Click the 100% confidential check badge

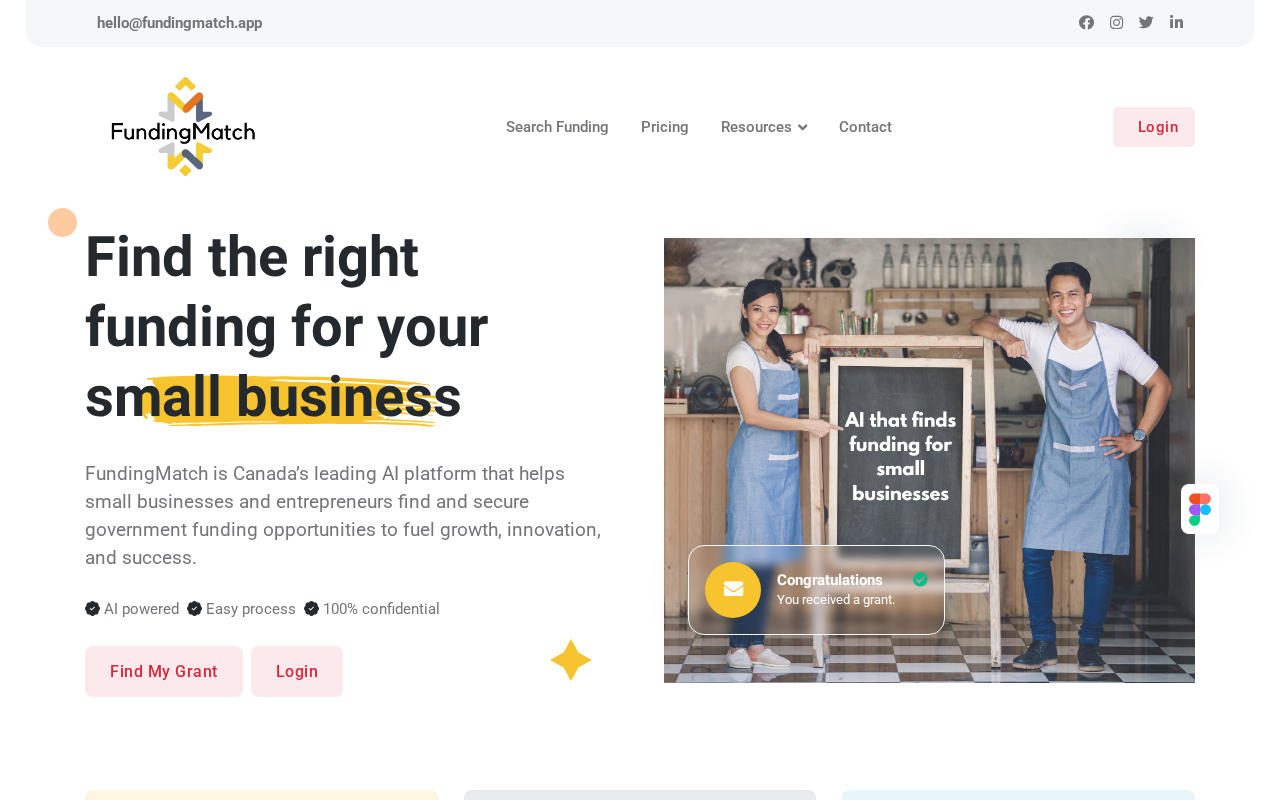click(x=311, y=609)
